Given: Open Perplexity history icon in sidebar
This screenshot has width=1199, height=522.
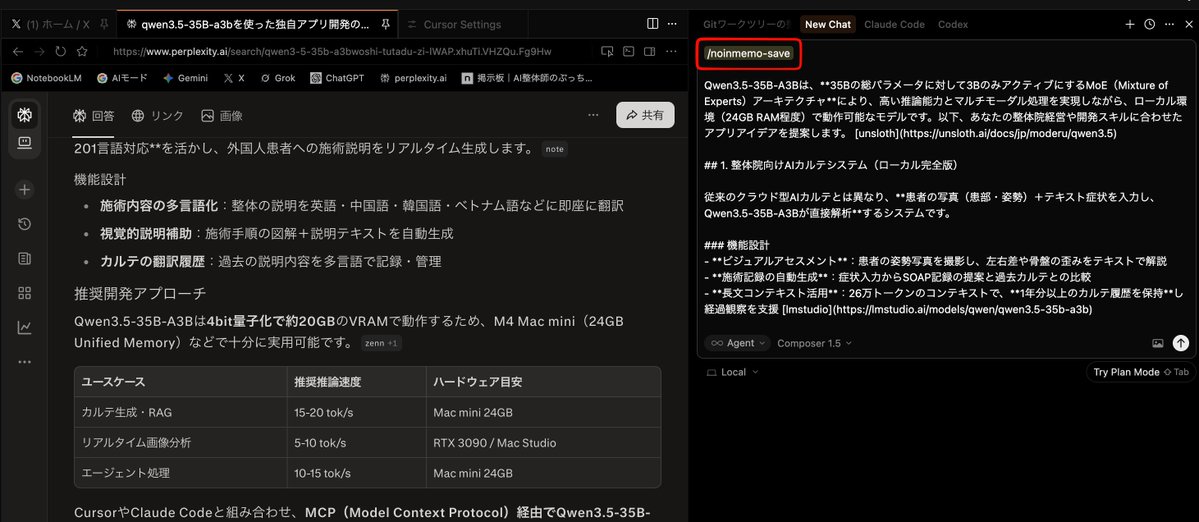Looking at the screenshot, I should (24, 224).
